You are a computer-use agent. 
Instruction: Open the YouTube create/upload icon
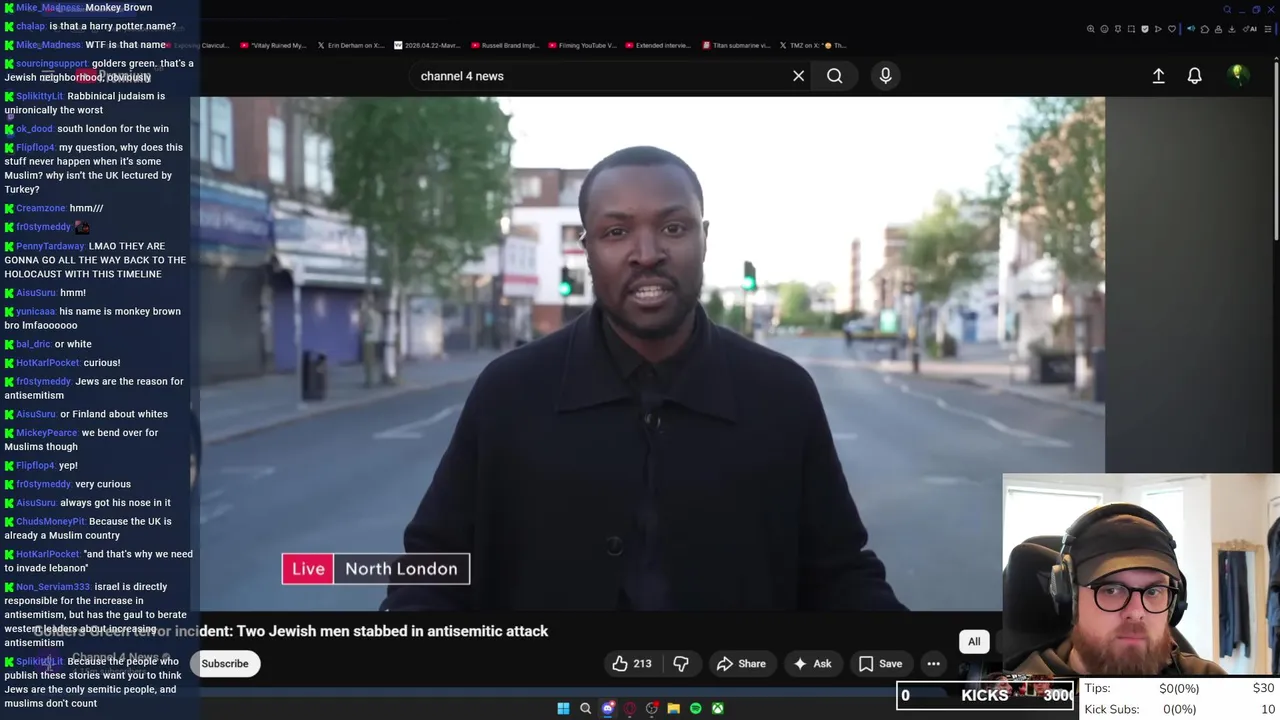[x=1158, y=76]
